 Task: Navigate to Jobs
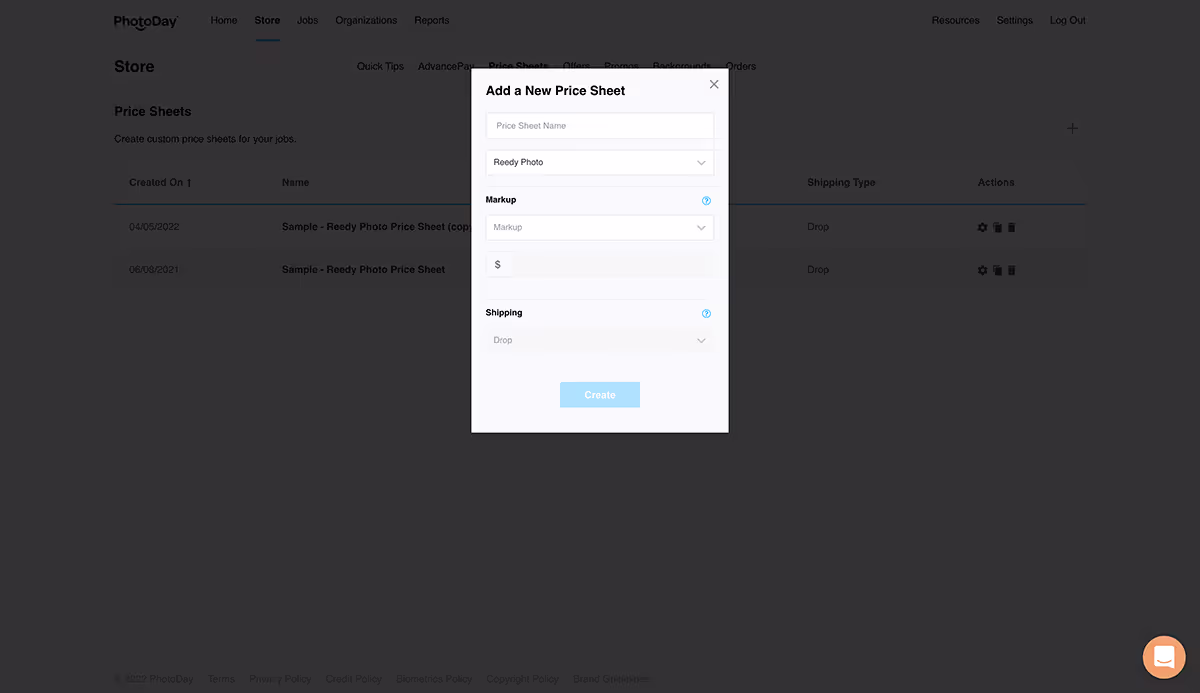pyautogui.click(x=307, y=20)
